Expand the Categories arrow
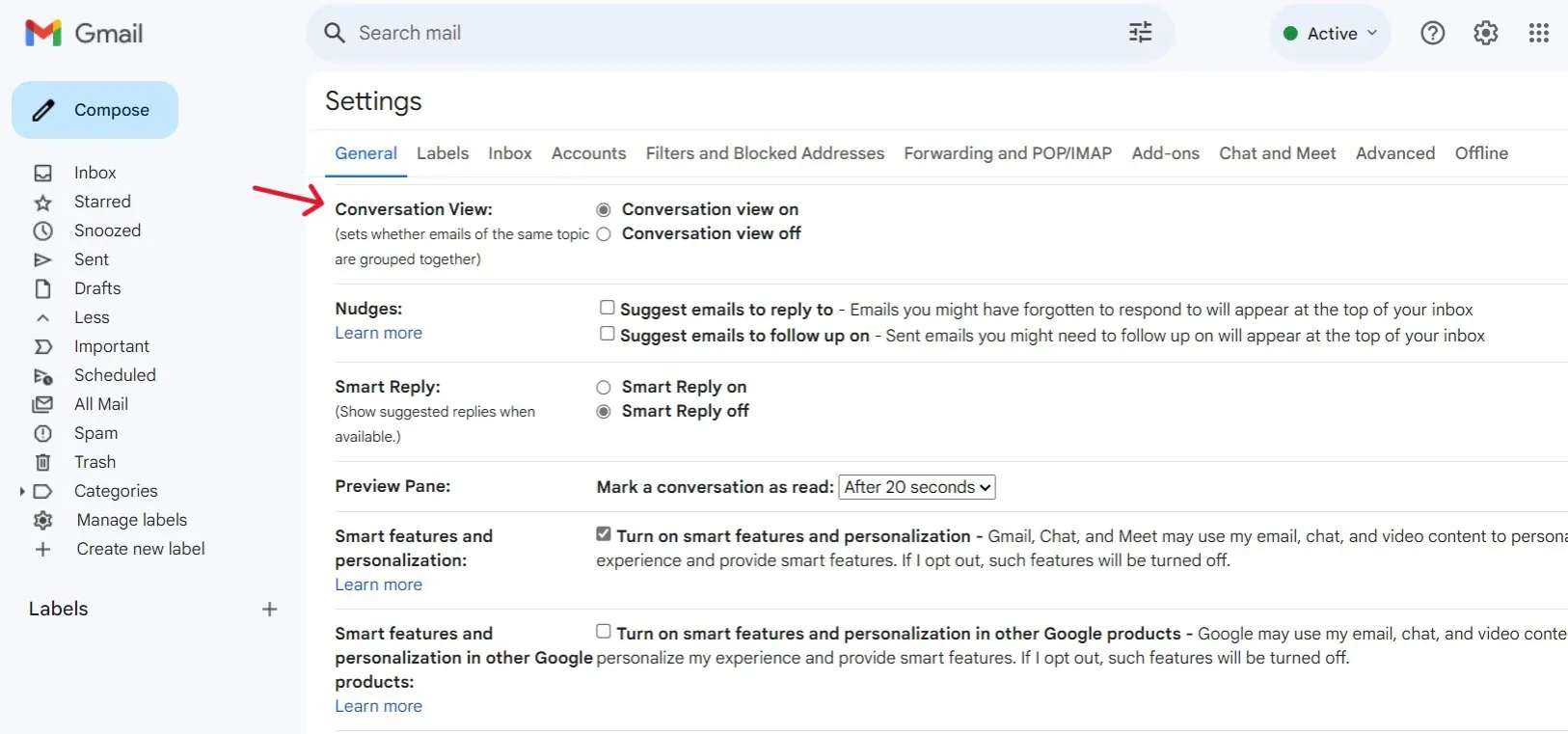The height and width of the screenshot is (734, 1568). (x=22, y=492)
